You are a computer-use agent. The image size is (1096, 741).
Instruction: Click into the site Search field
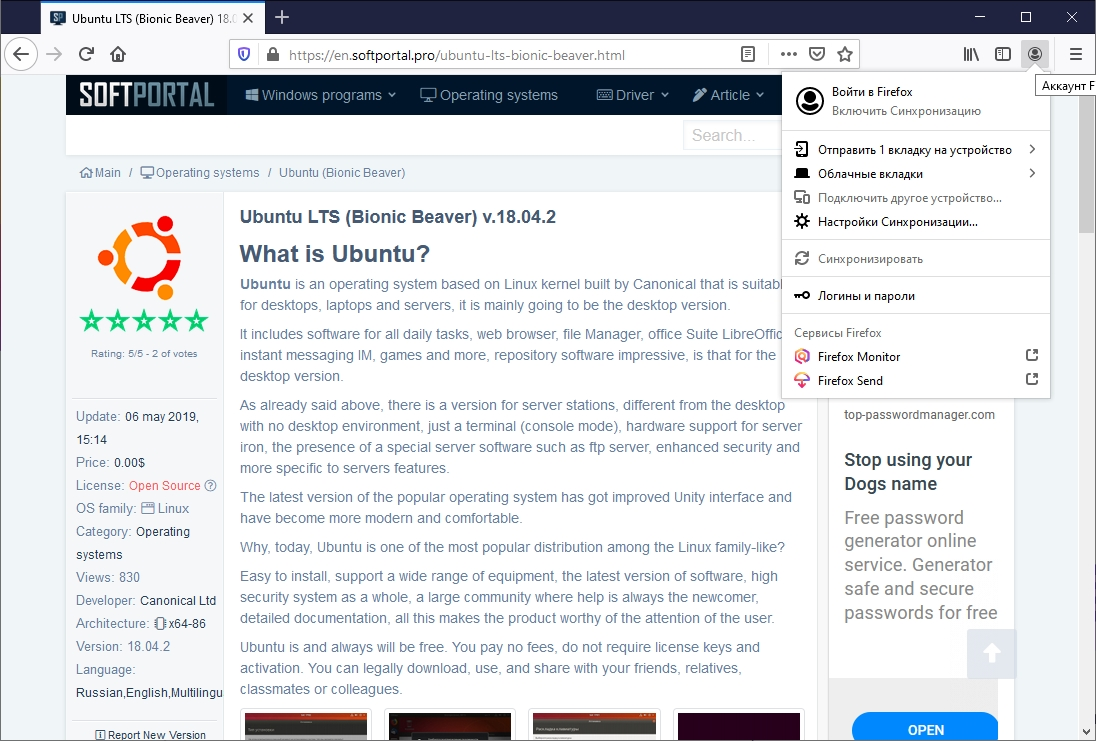(733, 135)
